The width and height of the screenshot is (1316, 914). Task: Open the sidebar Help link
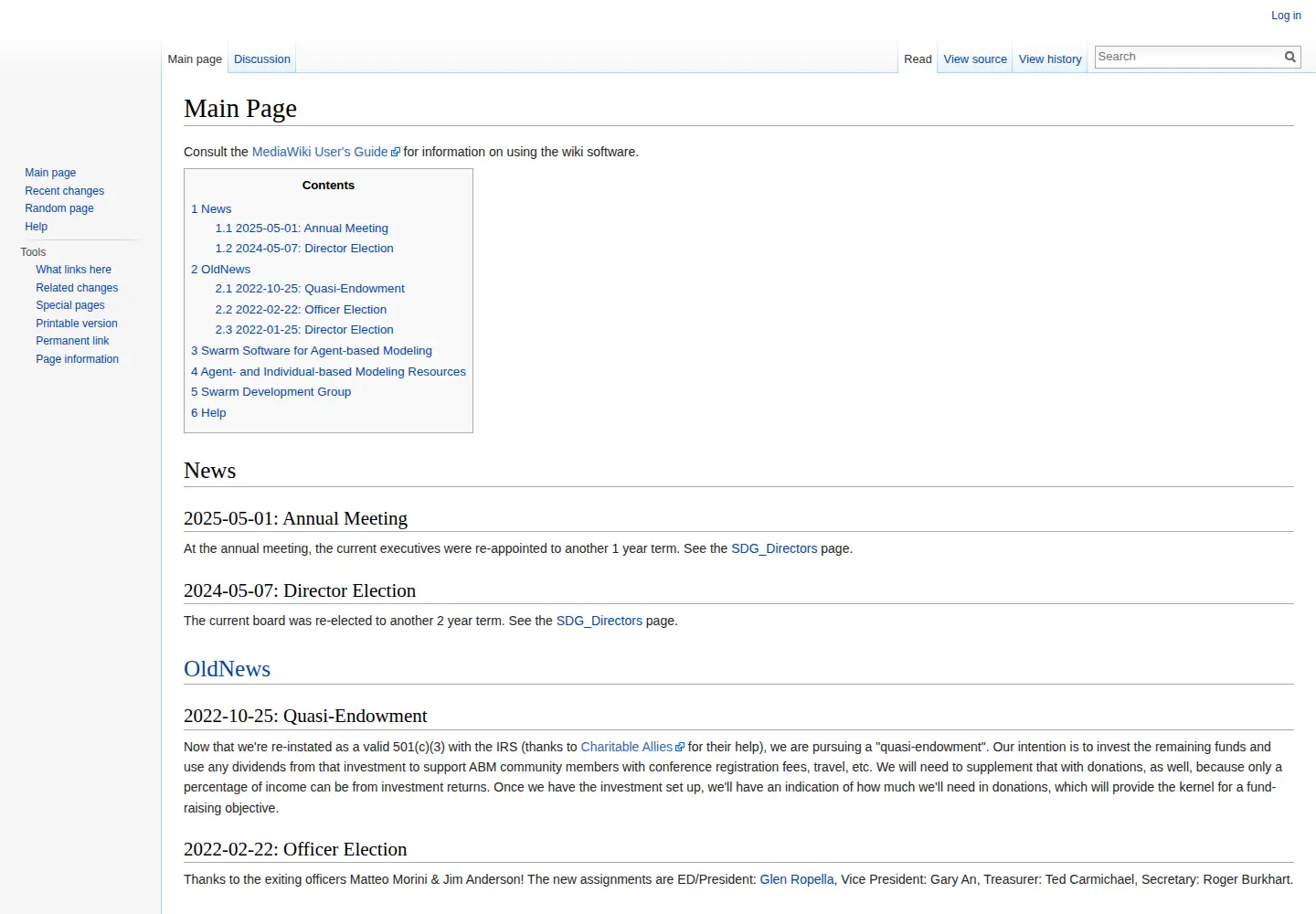point(36,227)
